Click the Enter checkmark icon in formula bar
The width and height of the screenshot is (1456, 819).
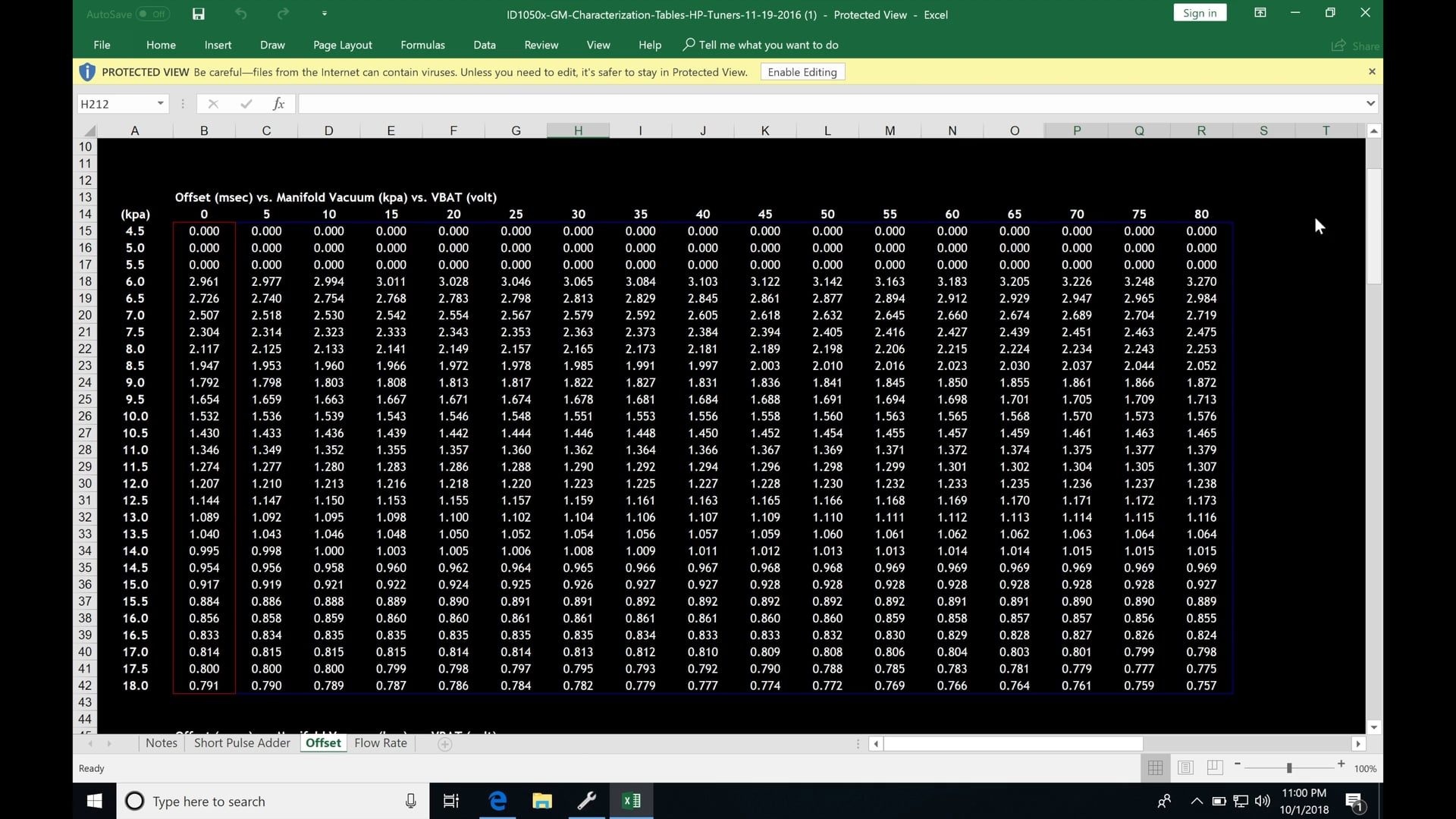(246, 104)
